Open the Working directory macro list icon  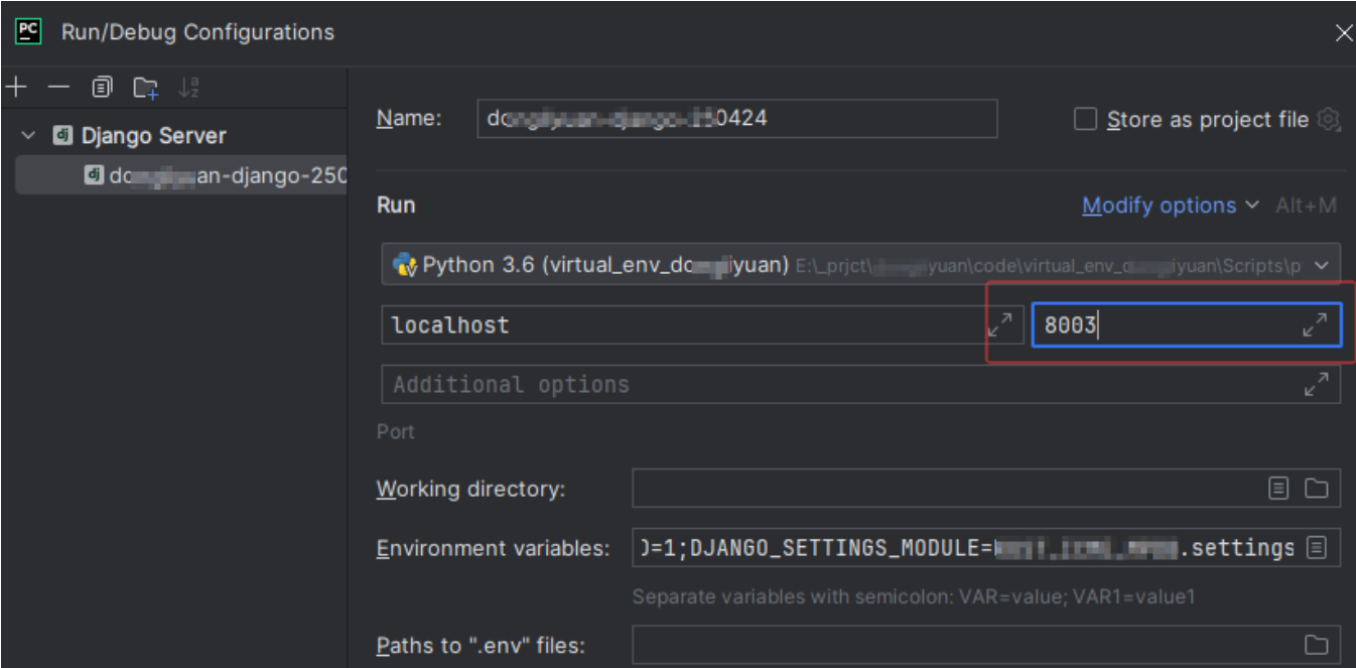(1279, 488)
